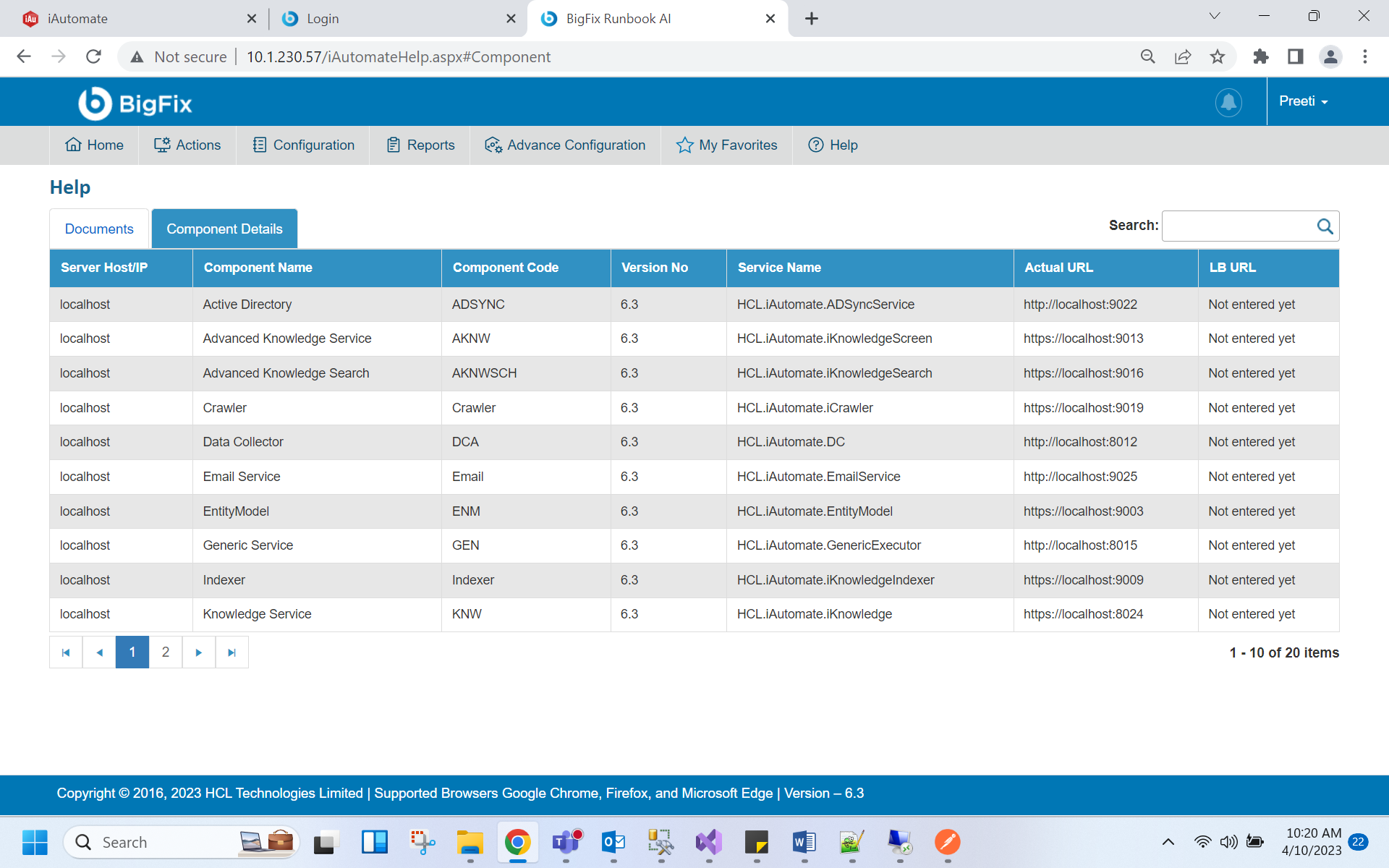Open Chrome extensions puzzle icon
Viewport: 1389px width, 868px height.
pyautogui.click(x=1260, y=56)
